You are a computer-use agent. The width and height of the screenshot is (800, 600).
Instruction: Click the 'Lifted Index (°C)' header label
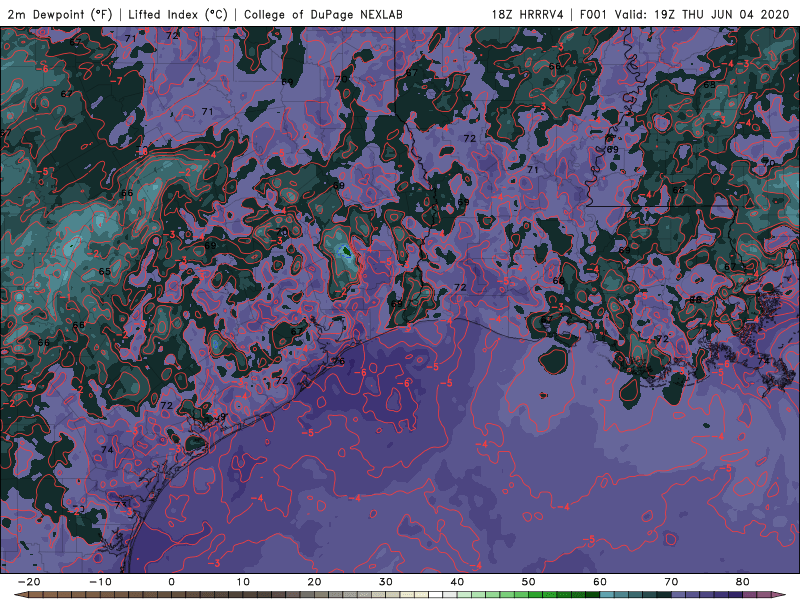(x=178, y=14)
